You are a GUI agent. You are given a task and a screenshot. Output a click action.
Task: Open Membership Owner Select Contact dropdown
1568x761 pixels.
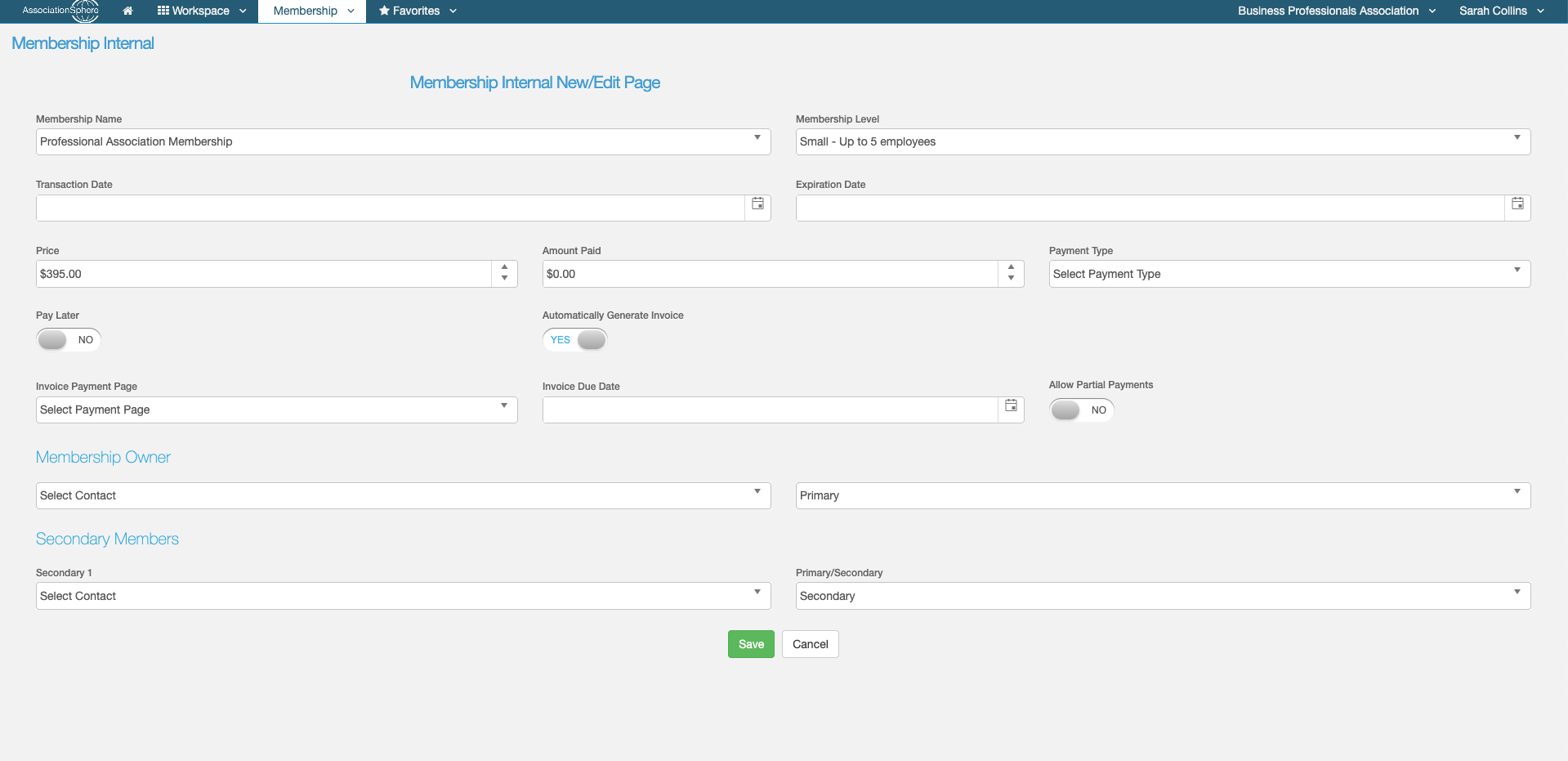[404, 495]
